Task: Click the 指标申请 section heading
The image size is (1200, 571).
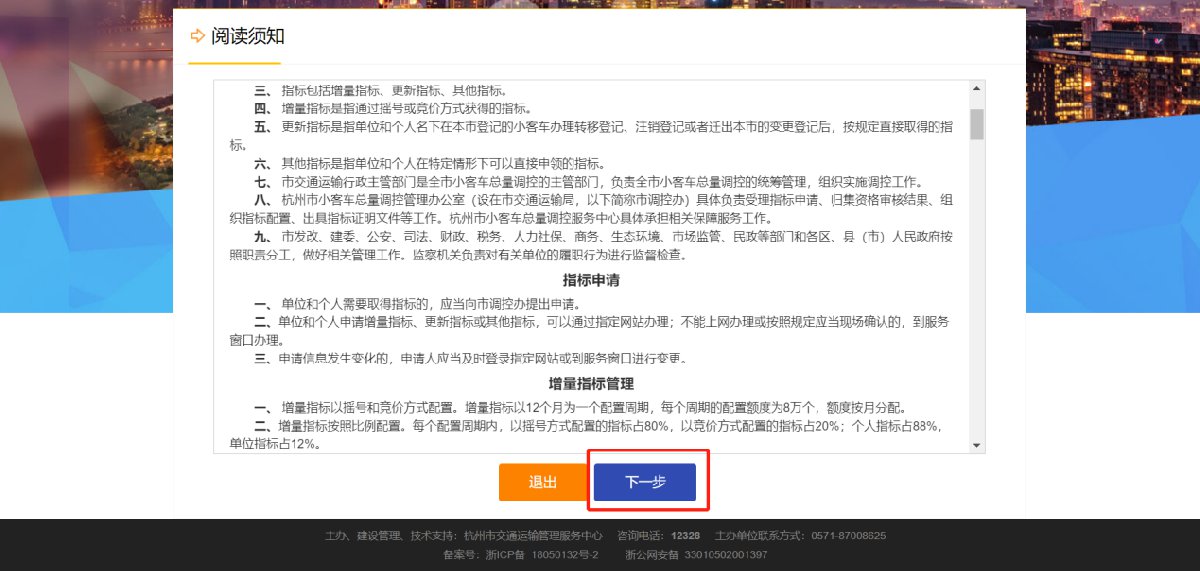Action: tap(591, 280)
